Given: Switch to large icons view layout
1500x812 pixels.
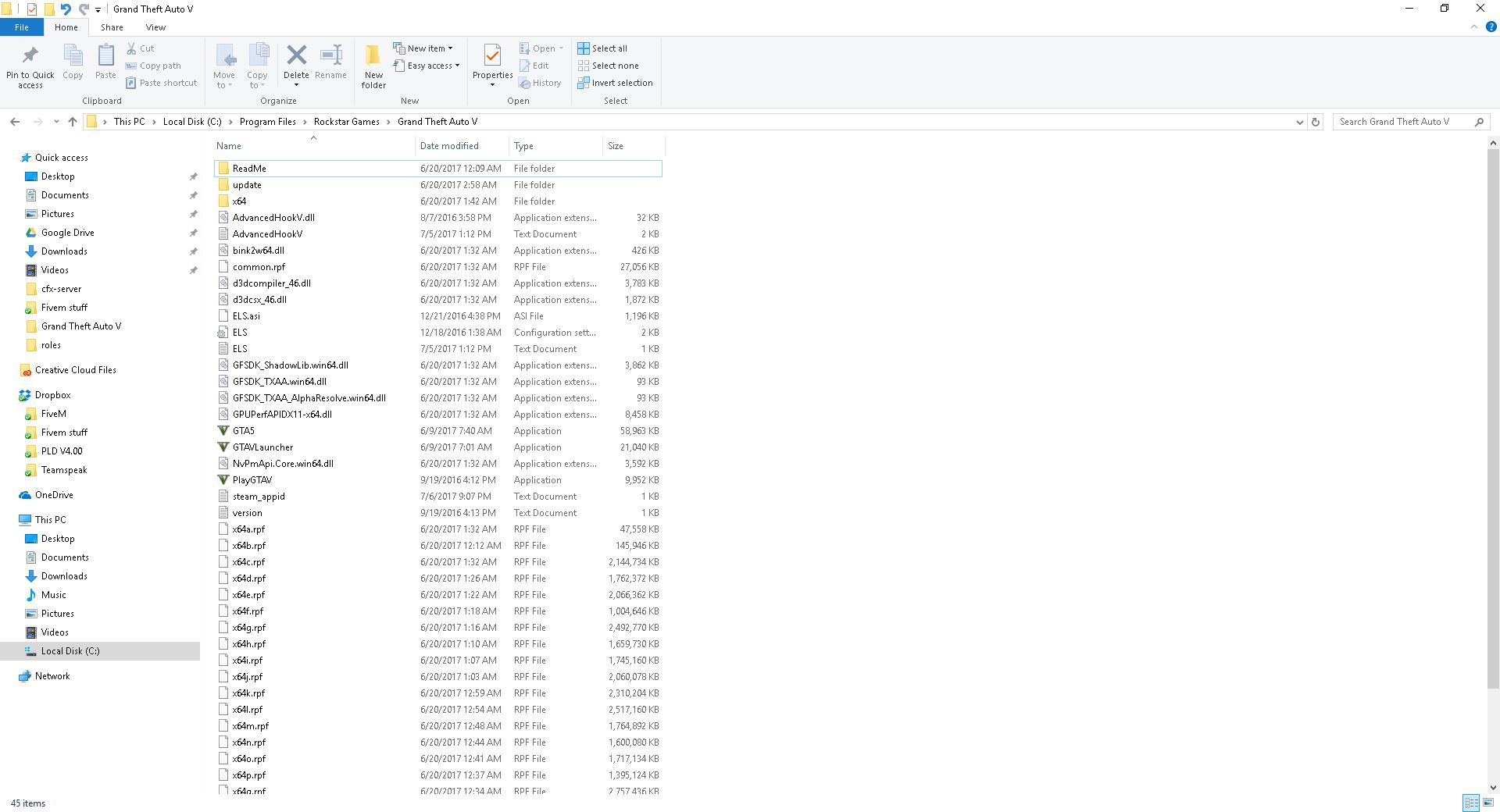Looking at the screenshot, I should [1487, 803].
